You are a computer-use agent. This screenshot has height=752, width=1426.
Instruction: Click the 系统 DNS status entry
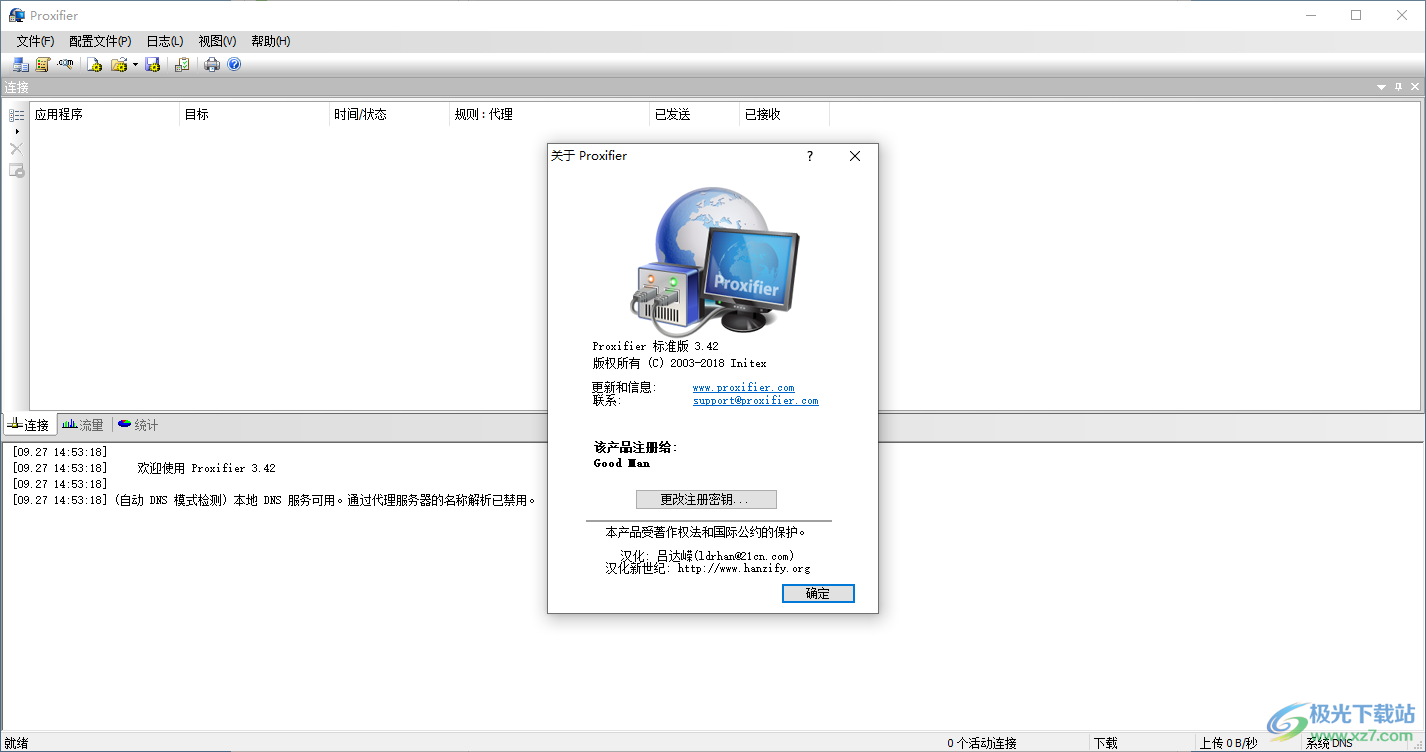click(1328, 743)
